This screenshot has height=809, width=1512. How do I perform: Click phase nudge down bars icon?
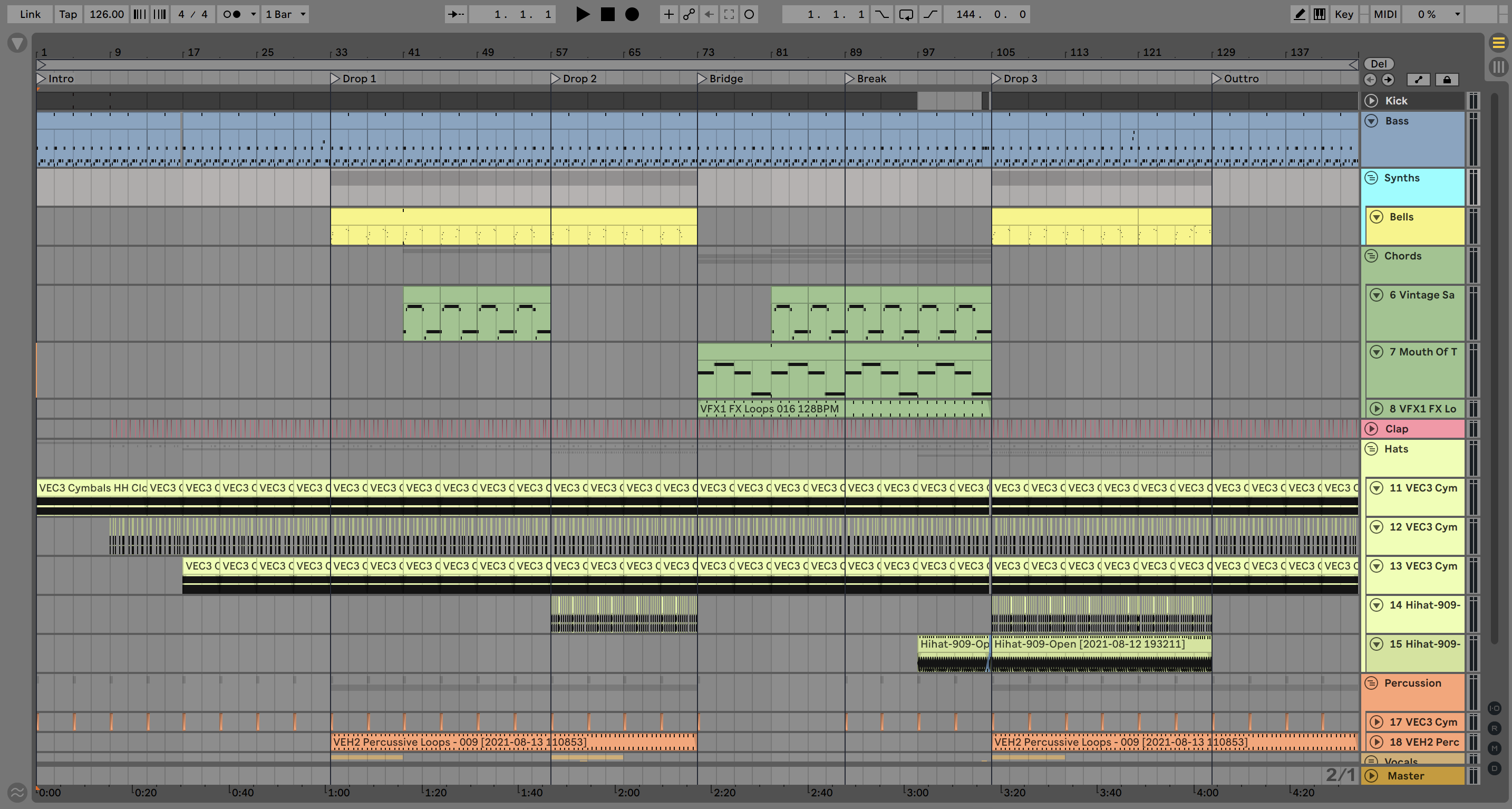pyautogui.click(x=139, y=14)
